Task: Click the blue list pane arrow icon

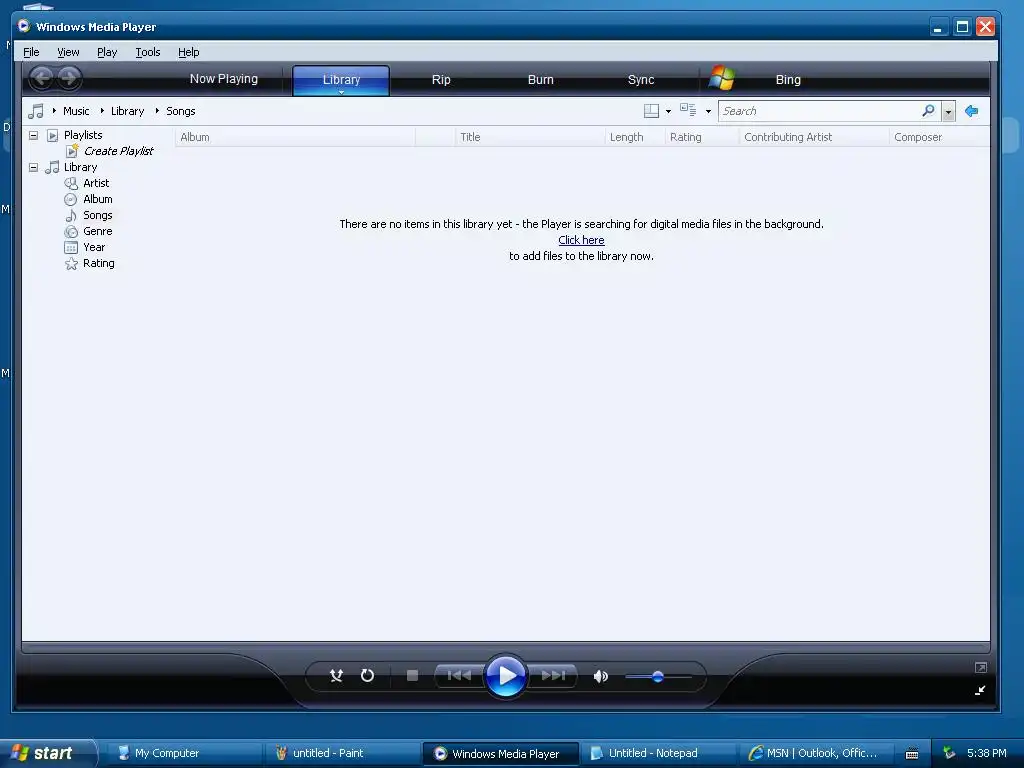Action: pyautogui.click(x=972, y=111)
